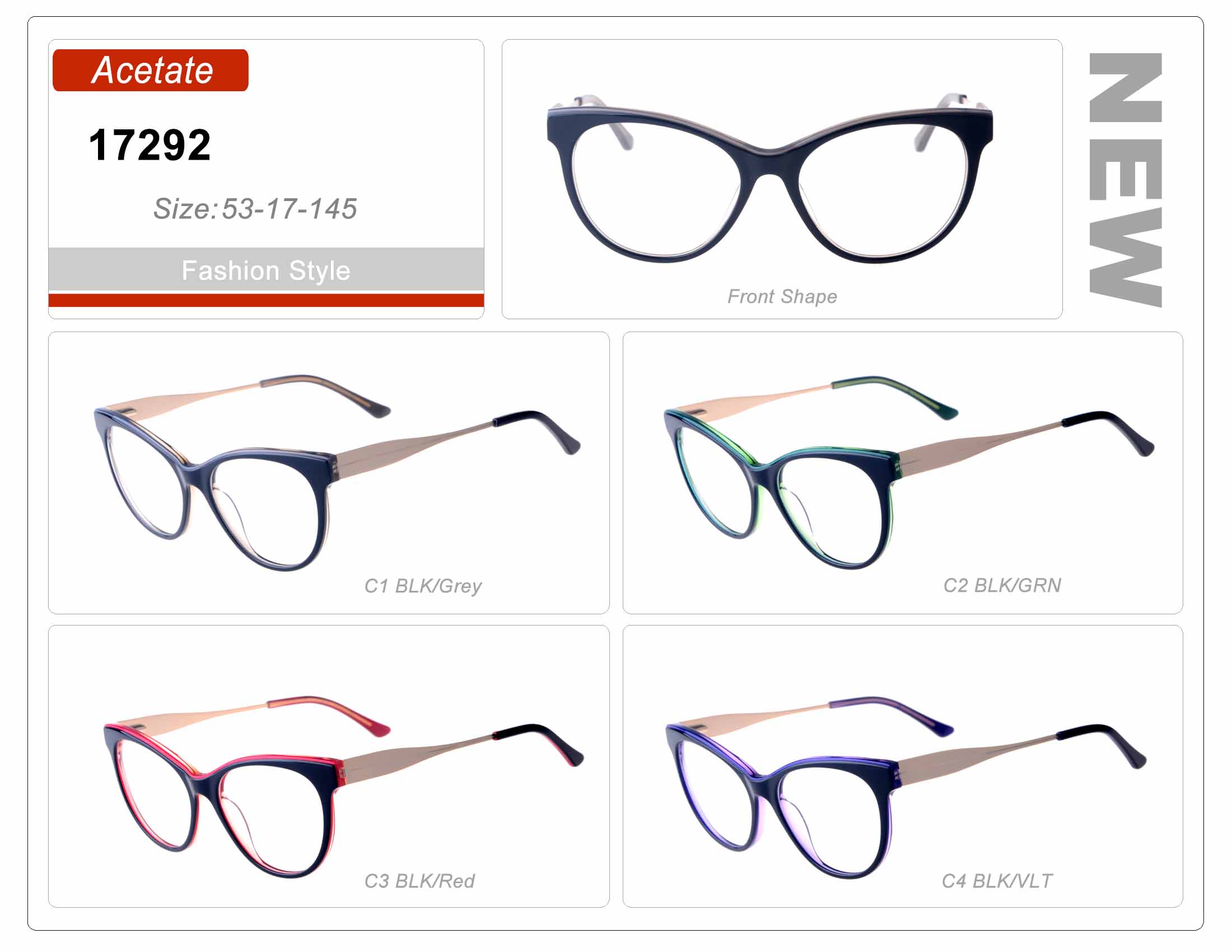The width and height of the screenshot is (1232, 952).
Task: Click the C4 BLK/VLT label
Action: pos(997,881)
